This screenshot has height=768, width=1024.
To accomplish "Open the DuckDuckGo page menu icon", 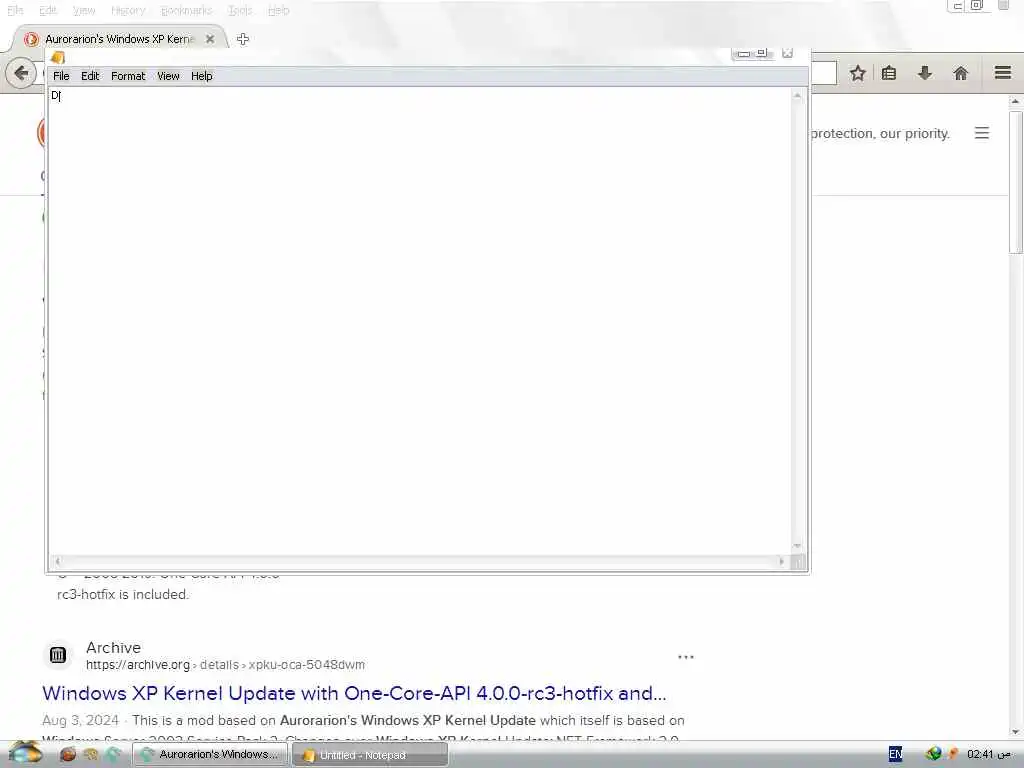I will [x=982, y=133].
